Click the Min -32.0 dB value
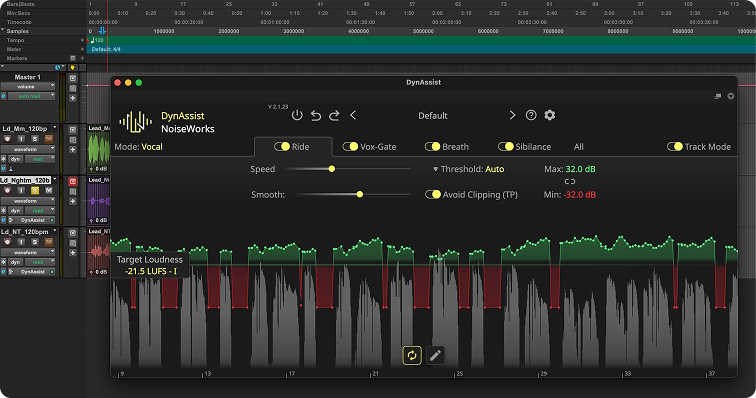The height and width of the screenshot is (398, 756). click(579, 195)
